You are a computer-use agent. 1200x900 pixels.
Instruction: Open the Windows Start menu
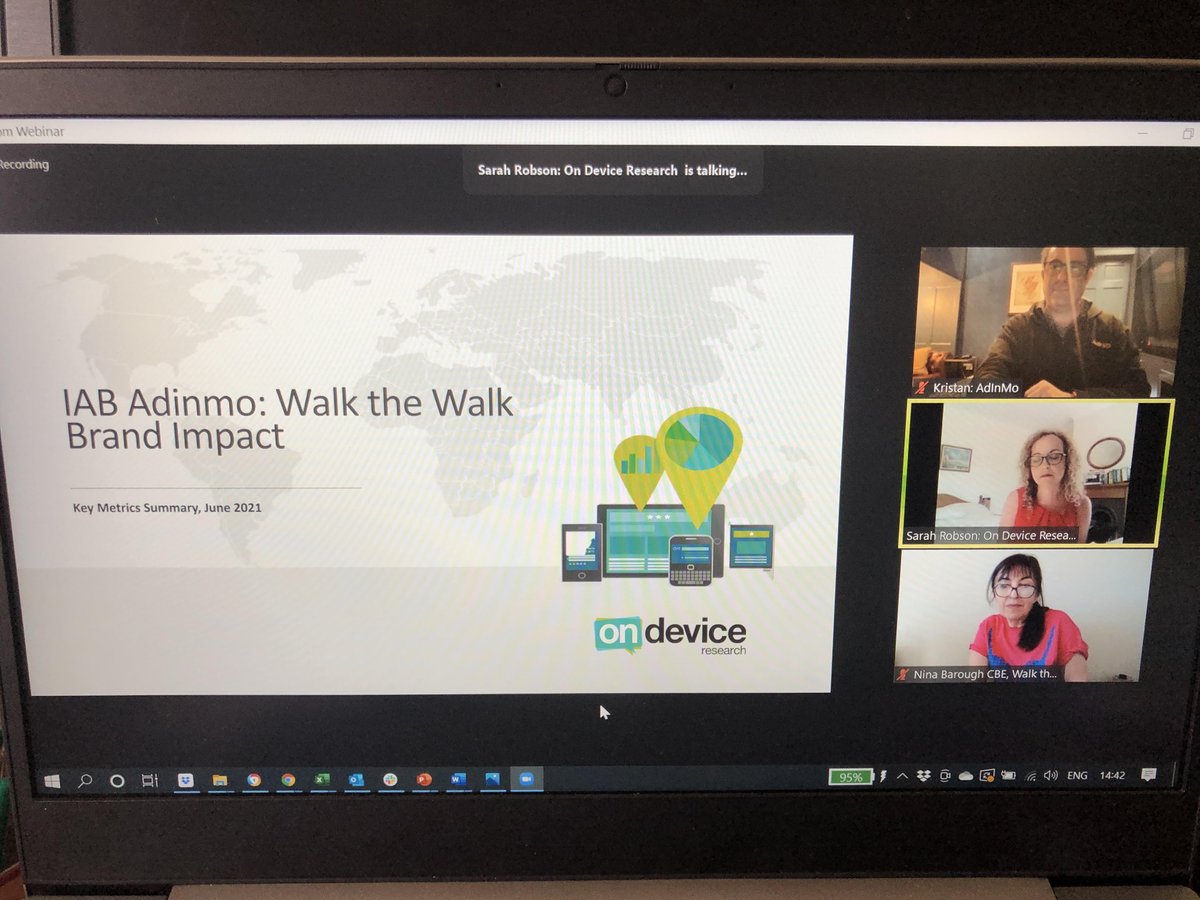coord(52,780)
